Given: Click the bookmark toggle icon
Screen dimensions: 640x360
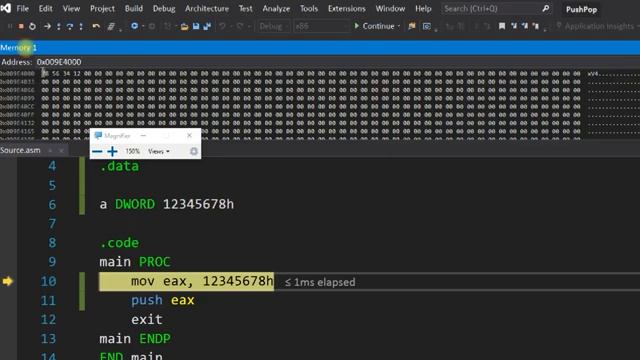Looking at the screenshot, I should point(502,26).
